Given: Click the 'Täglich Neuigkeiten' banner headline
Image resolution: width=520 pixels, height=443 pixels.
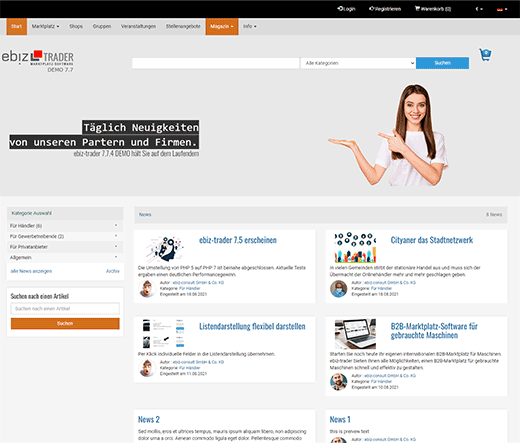Looking at the screenshot, I should click(141, 127).
